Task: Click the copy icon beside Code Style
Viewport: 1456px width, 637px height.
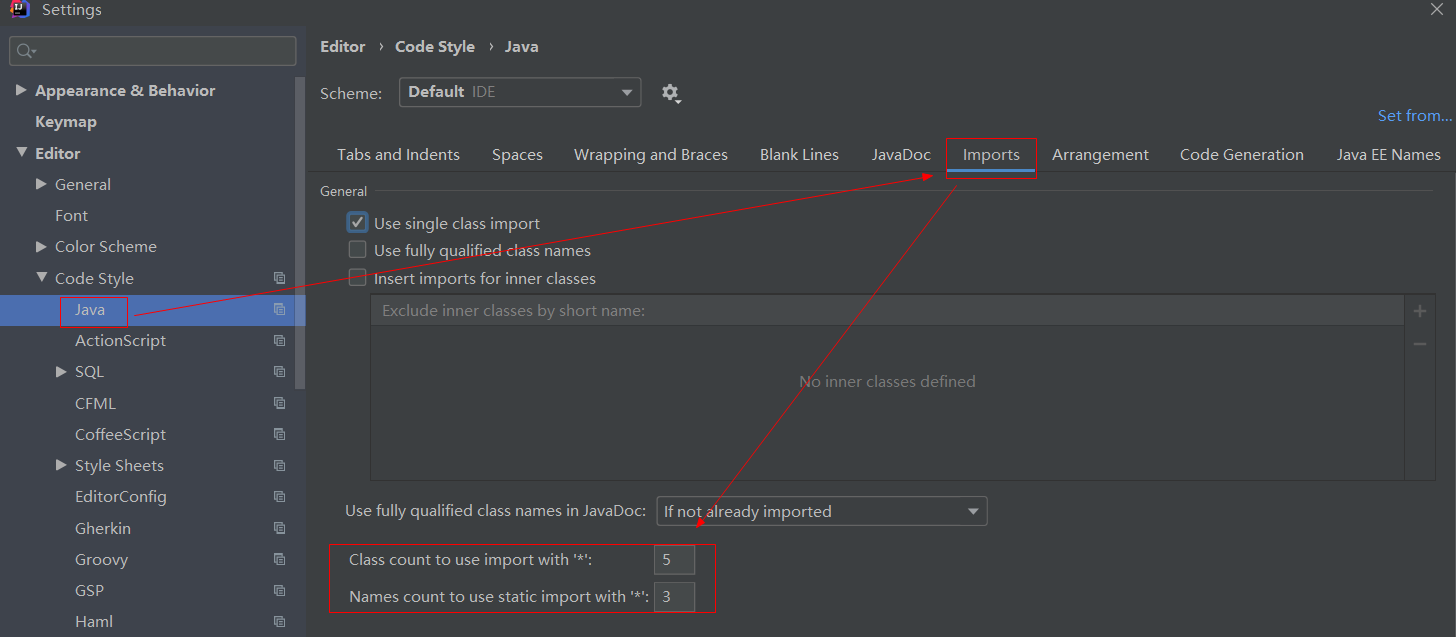Action: click(x=279, y=278)
